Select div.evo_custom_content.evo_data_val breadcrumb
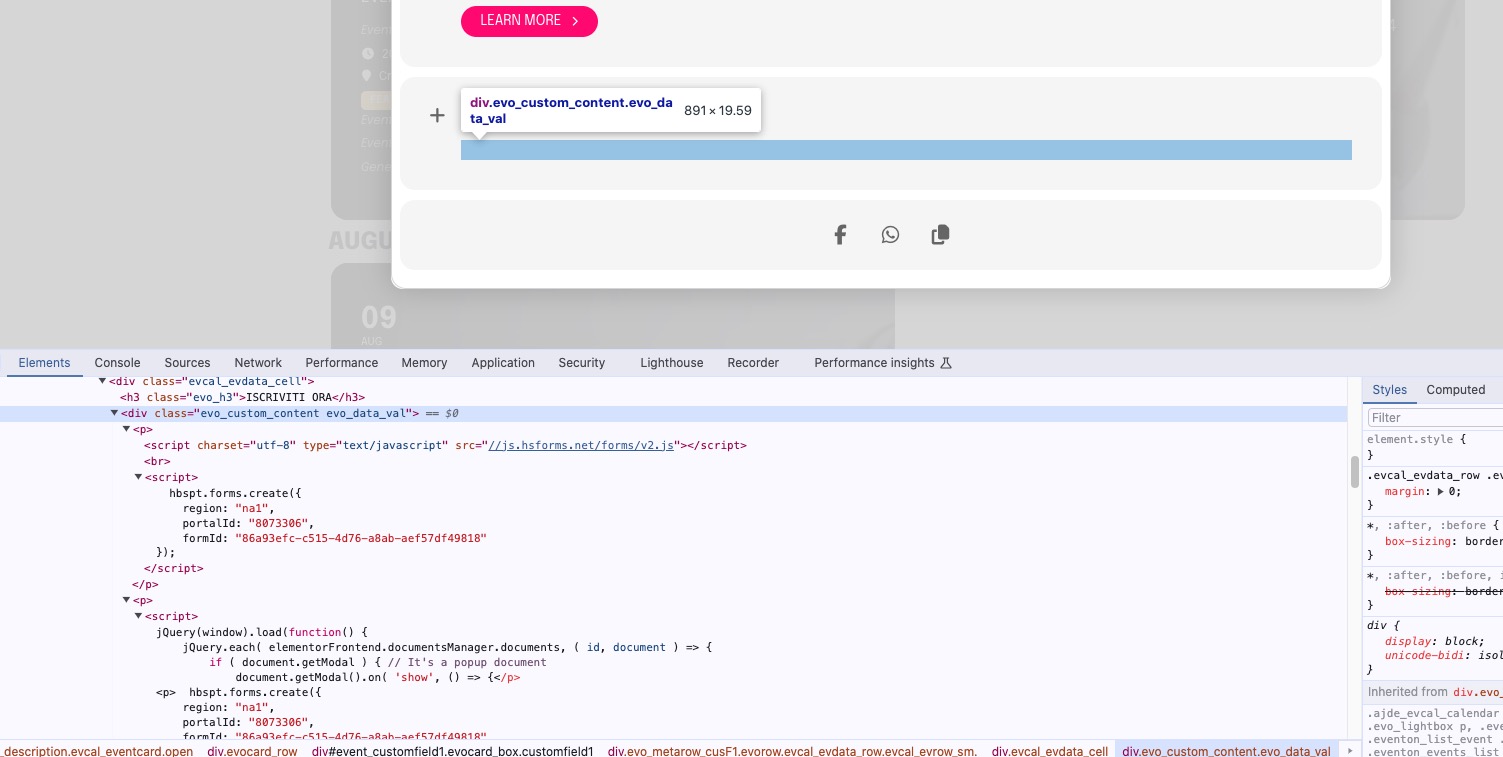 point(1226,751)
